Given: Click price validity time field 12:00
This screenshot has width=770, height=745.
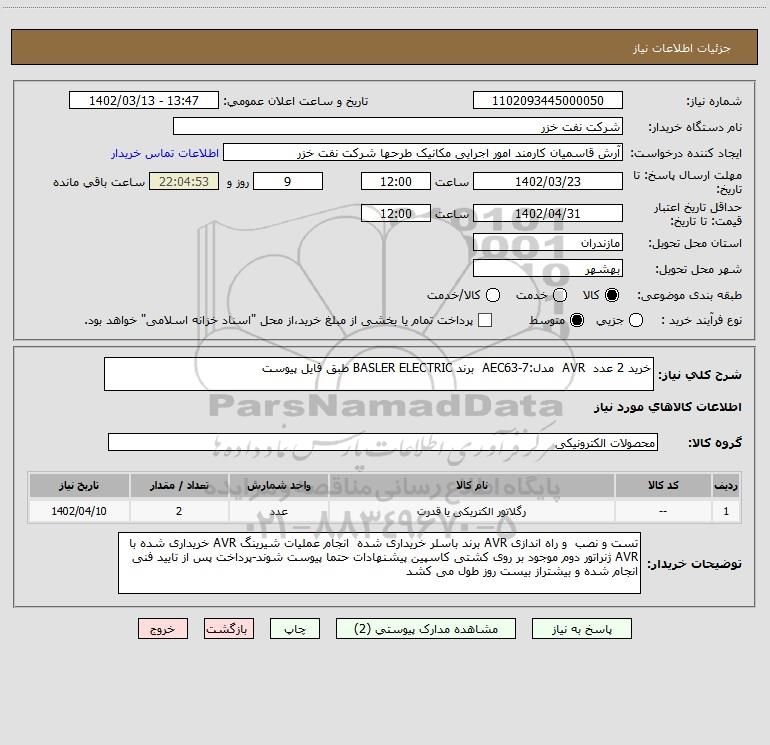Looking at the screenshot, I should [396, 213].
